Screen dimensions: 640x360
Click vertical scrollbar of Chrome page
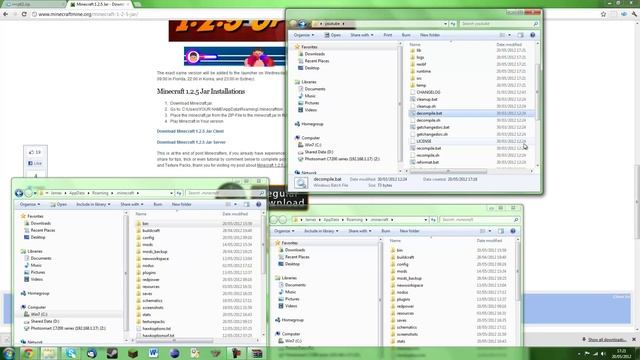click(637, 202)
